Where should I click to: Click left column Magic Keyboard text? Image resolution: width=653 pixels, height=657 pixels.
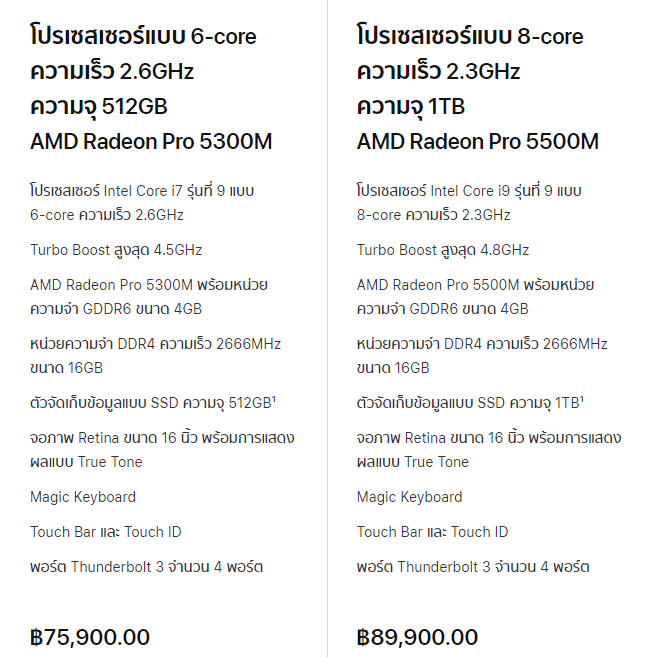tap(83, 497)
